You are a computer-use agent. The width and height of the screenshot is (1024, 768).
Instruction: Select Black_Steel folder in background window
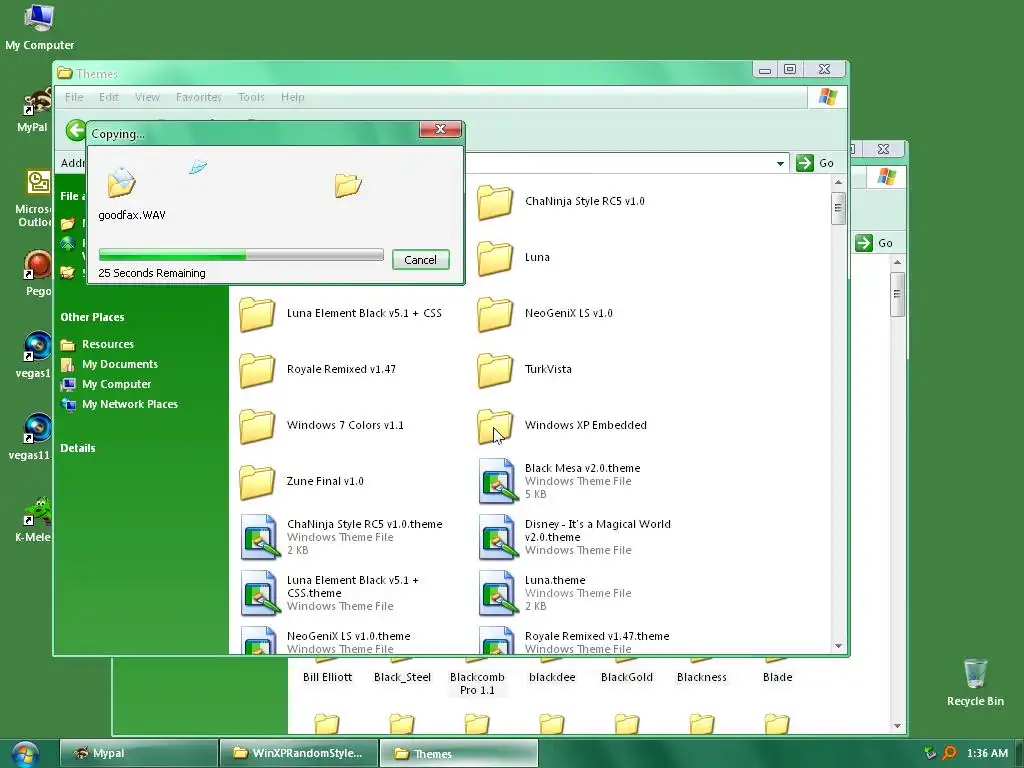(402, 673)
